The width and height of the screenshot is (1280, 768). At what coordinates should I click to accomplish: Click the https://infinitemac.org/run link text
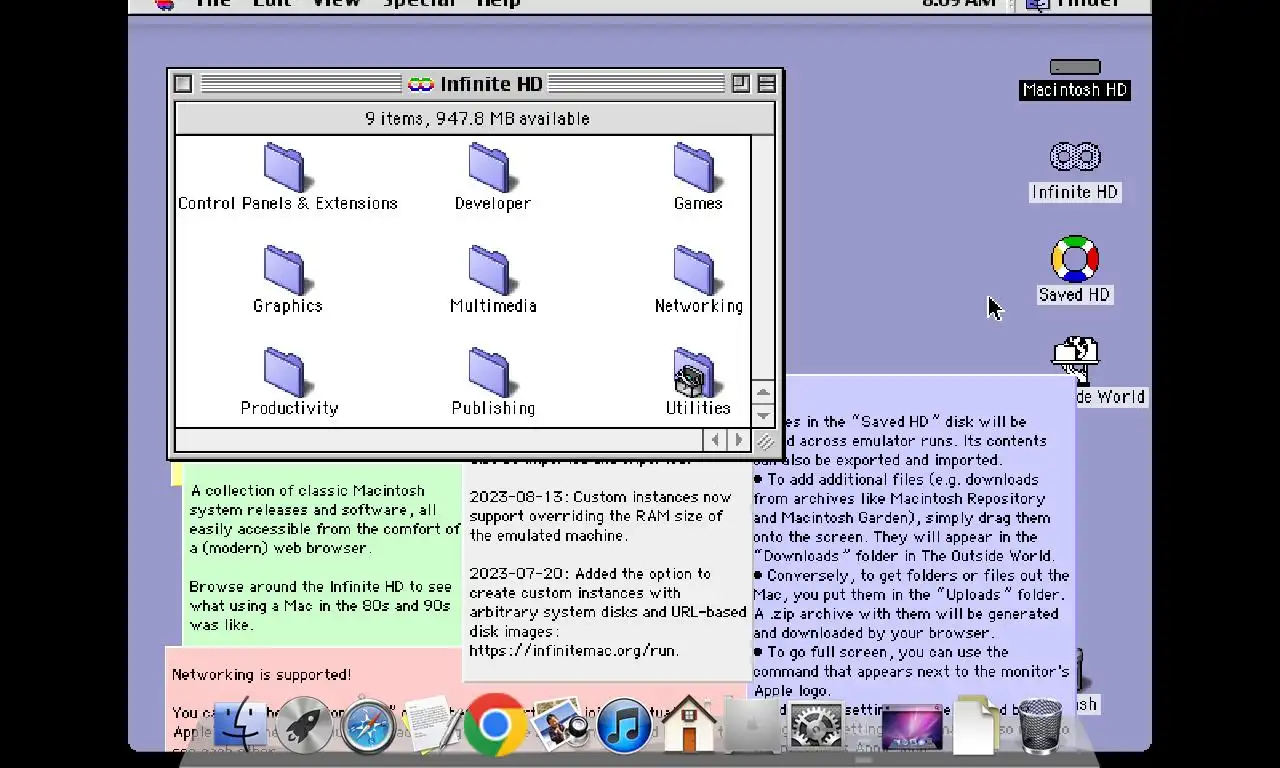(x=574, y=651)
